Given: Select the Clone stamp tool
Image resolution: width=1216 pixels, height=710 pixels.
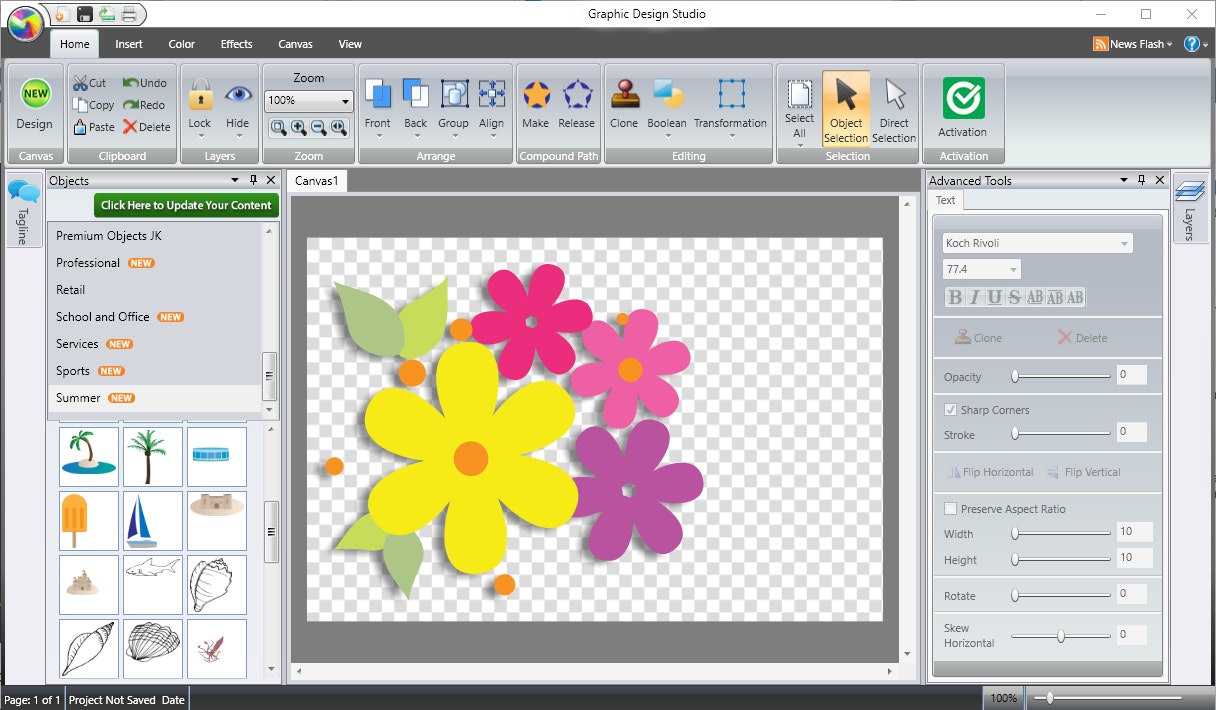Looking at the screenshot, I should pos(624,96).
